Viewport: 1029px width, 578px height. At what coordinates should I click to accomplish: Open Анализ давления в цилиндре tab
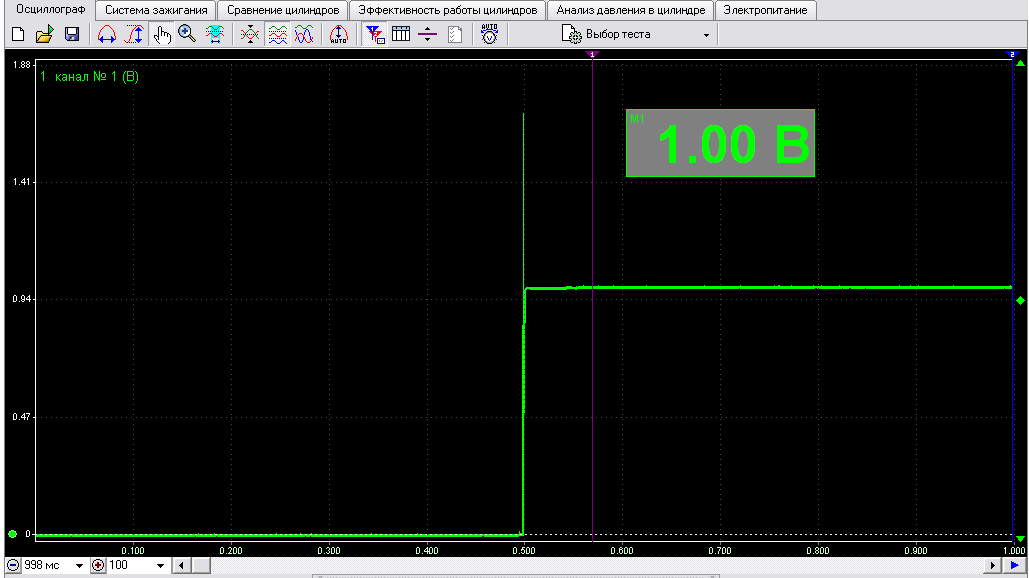[631, 10]
